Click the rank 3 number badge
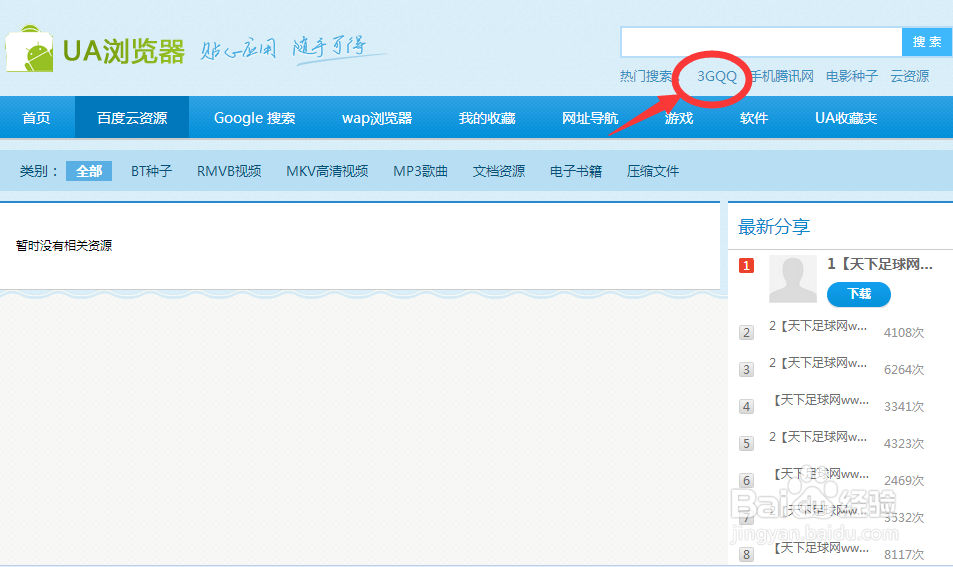 click(746, 369)
